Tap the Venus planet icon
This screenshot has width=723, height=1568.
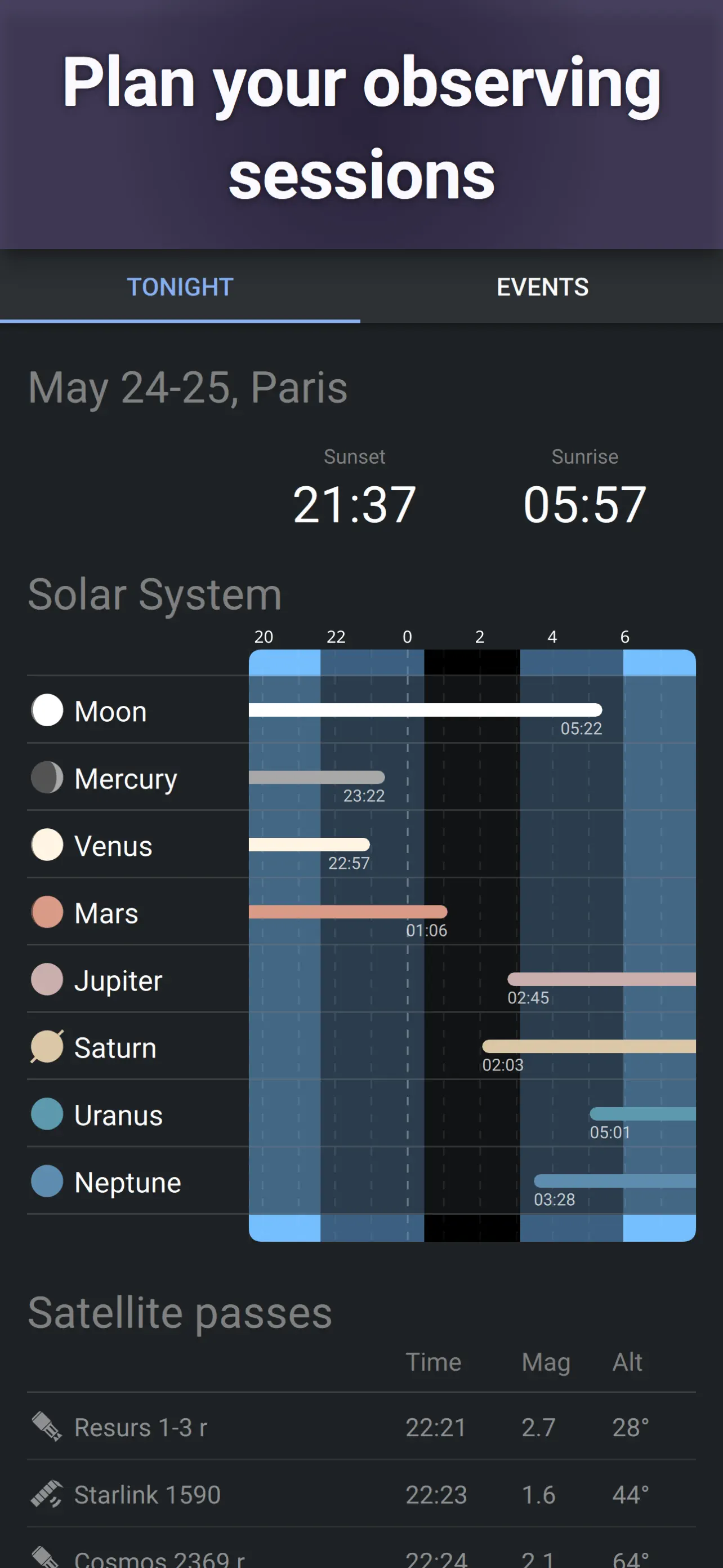point(47,845)
